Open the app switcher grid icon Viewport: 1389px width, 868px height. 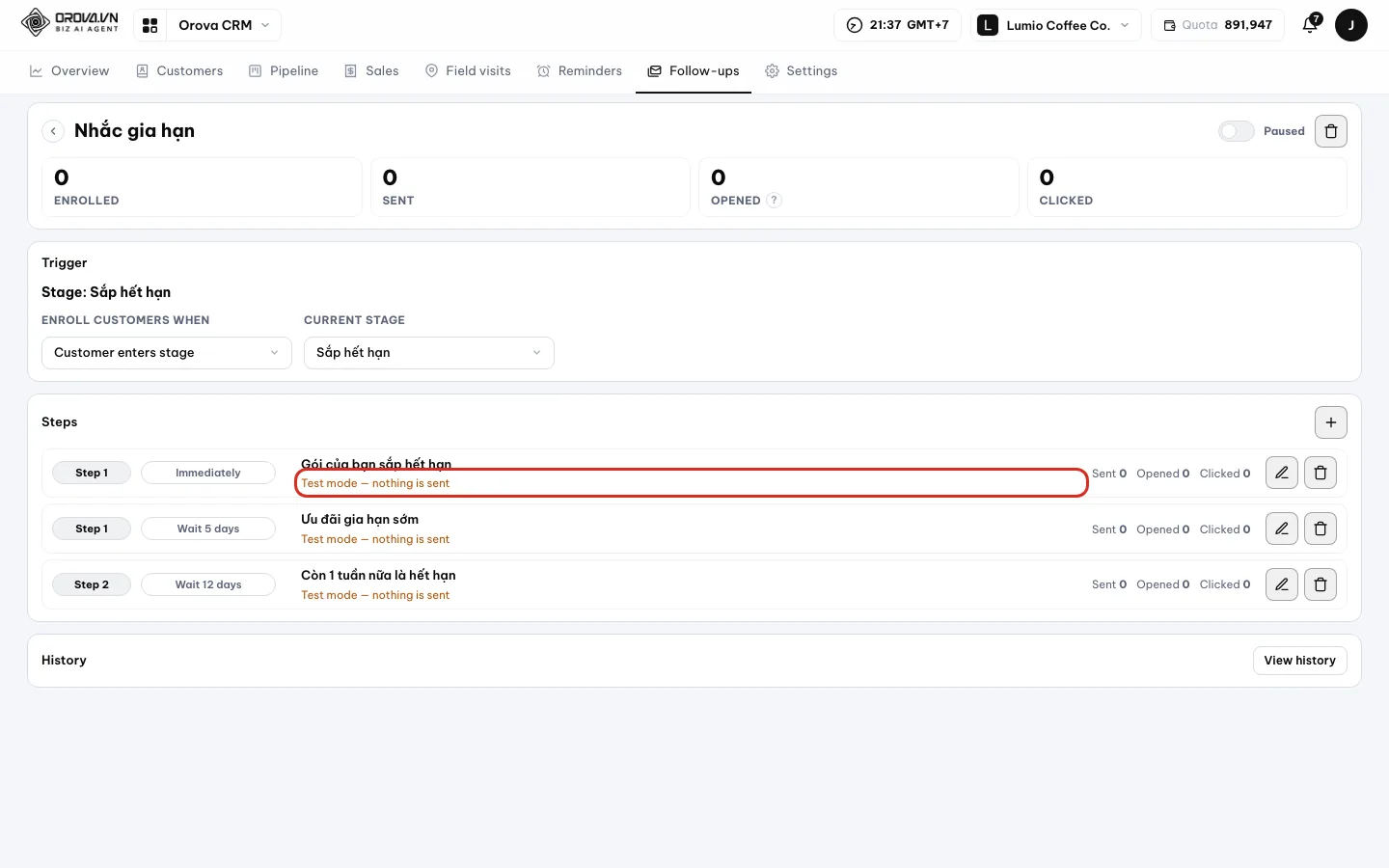pos(150,25)
